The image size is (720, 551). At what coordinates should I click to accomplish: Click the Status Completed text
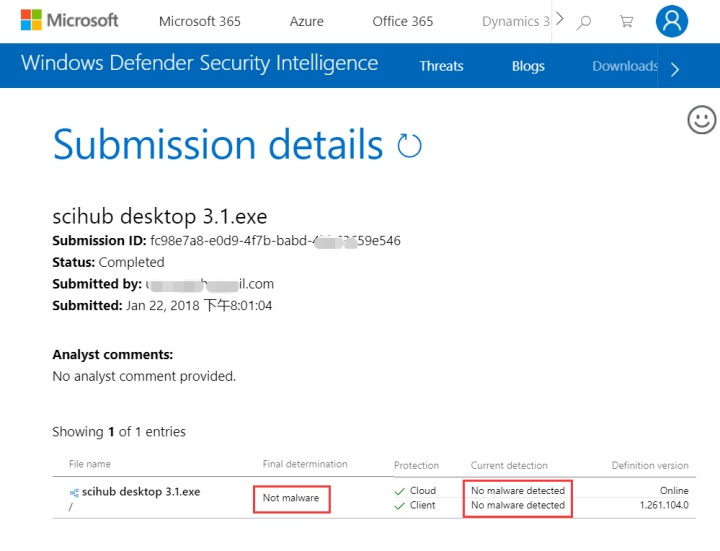pos(131,262)
